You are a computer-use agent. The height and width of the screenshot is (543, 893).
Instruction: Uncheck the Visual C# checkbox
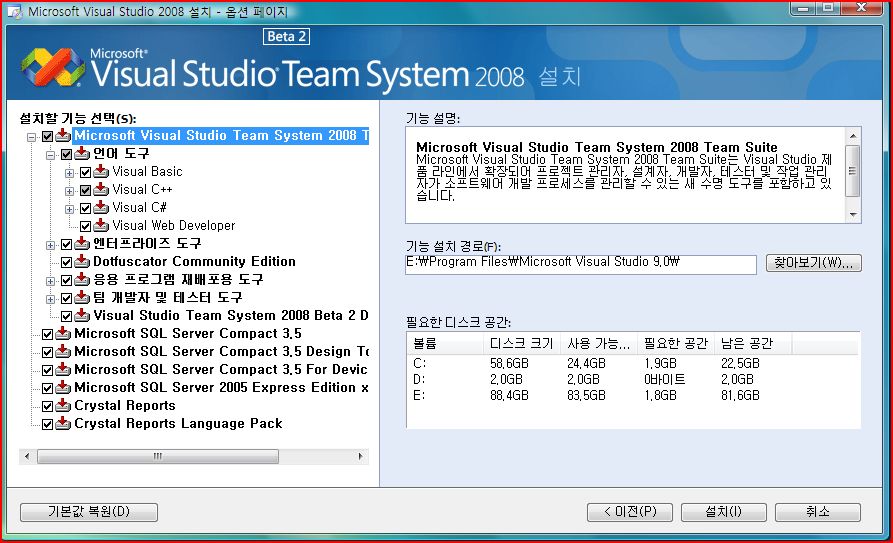pos(85,209)
